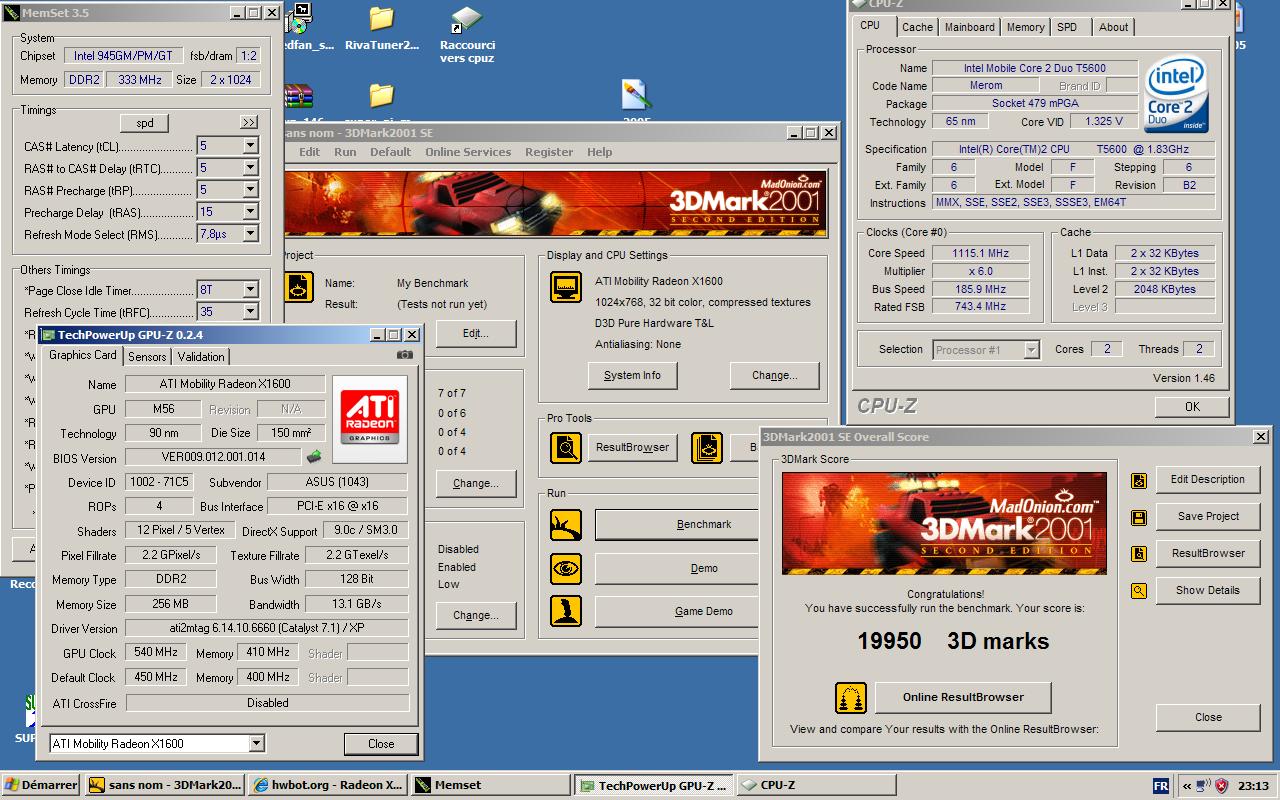Open the Online Services menu in 3DMark
The height and width of the screenshot is (800, 1280).
click(x=468, y=152)
